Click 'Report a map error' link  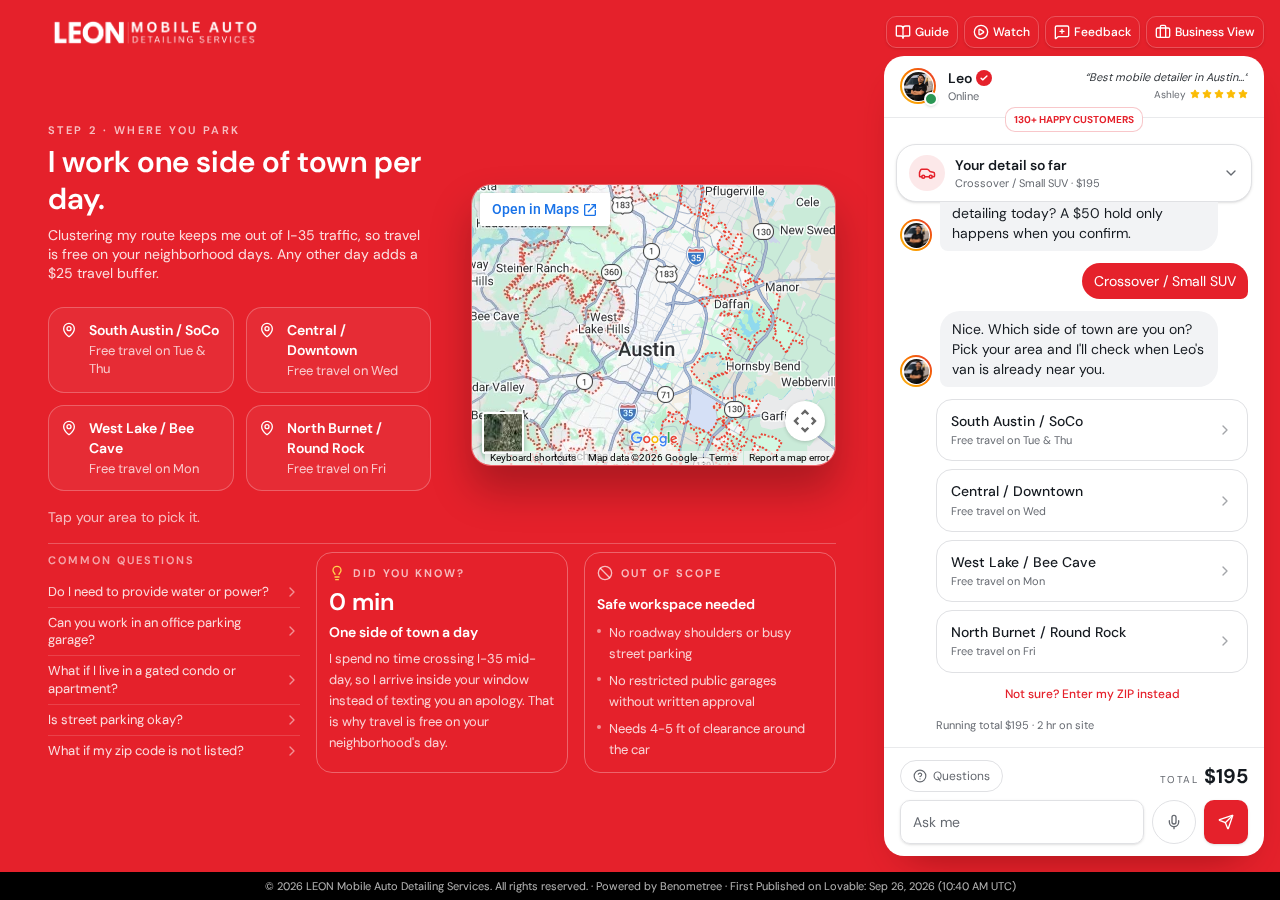click(x=789, y=458)
